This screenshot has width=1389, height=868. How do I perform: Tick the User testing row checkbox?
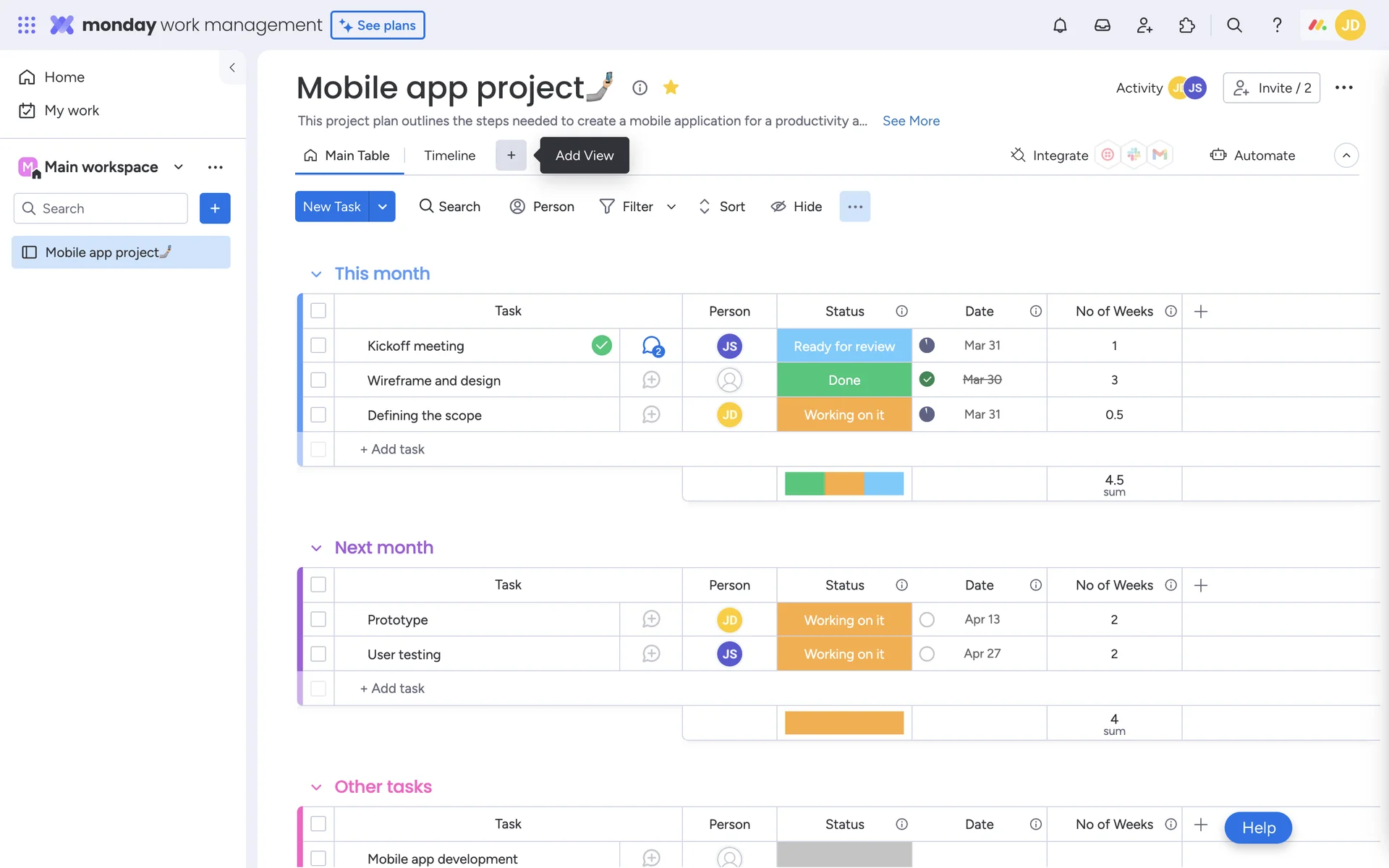tap(318, 654)
